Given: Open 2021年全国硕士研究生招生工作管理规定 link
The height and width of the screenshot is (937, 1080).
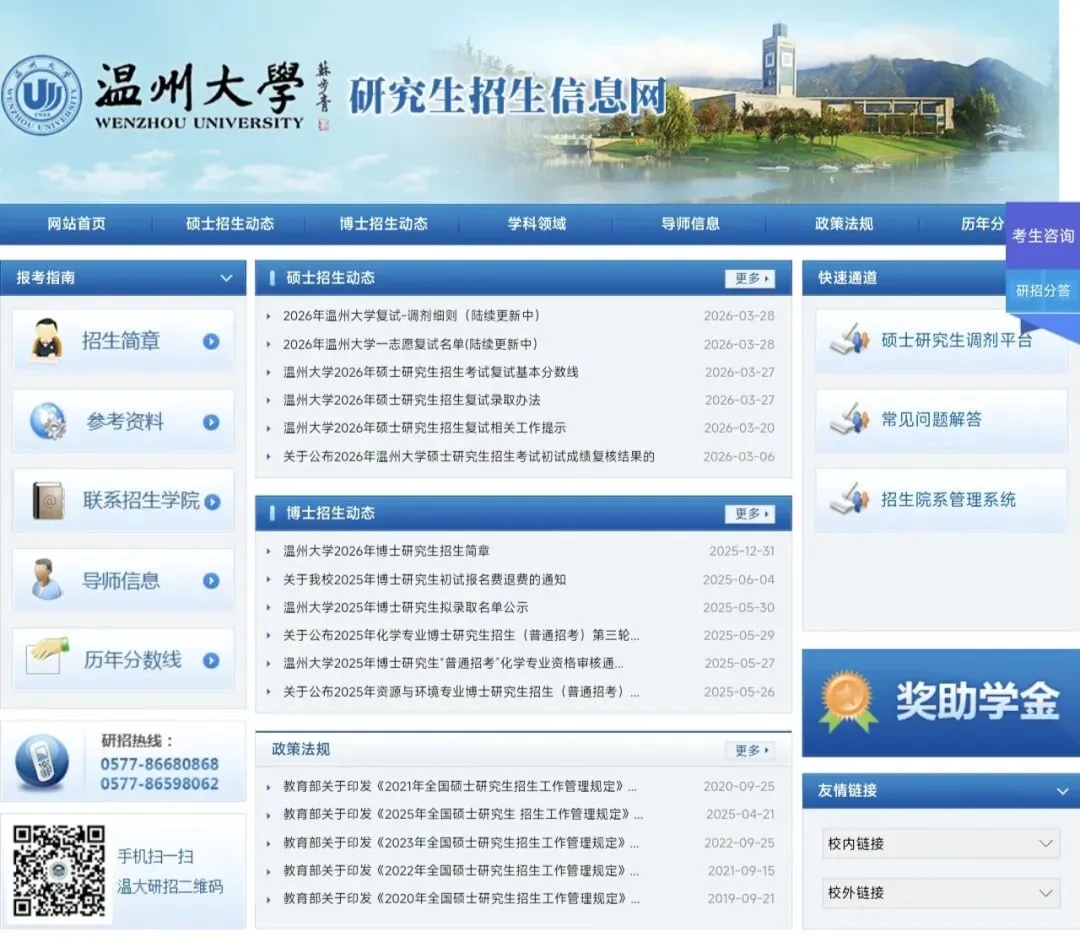Looking at the screenshot, I should [460, 786].
